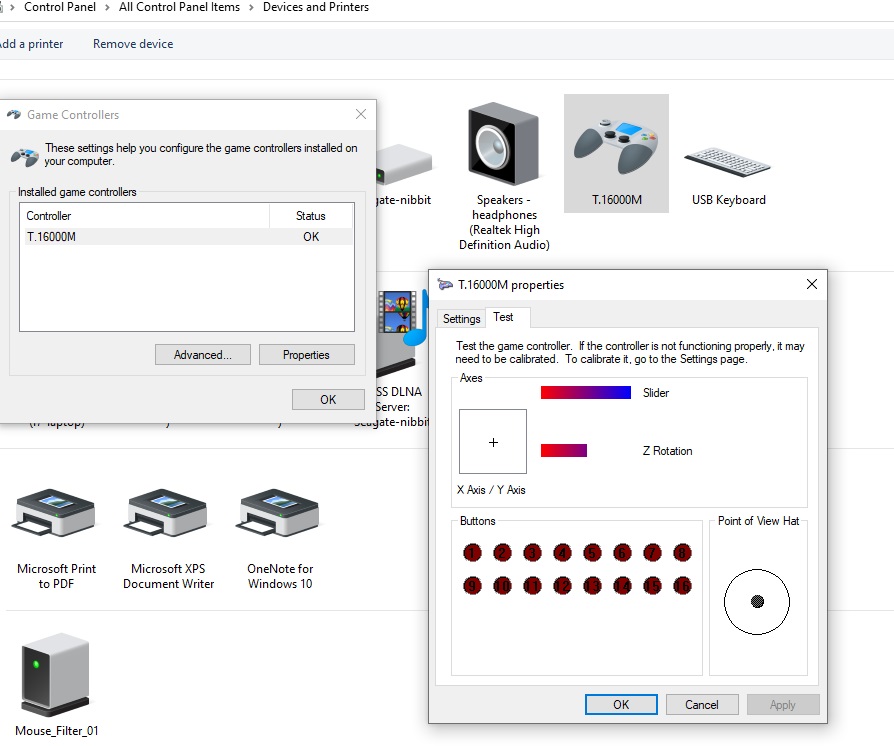Close the Game Controllers dialog

click(x=361, y=114)
